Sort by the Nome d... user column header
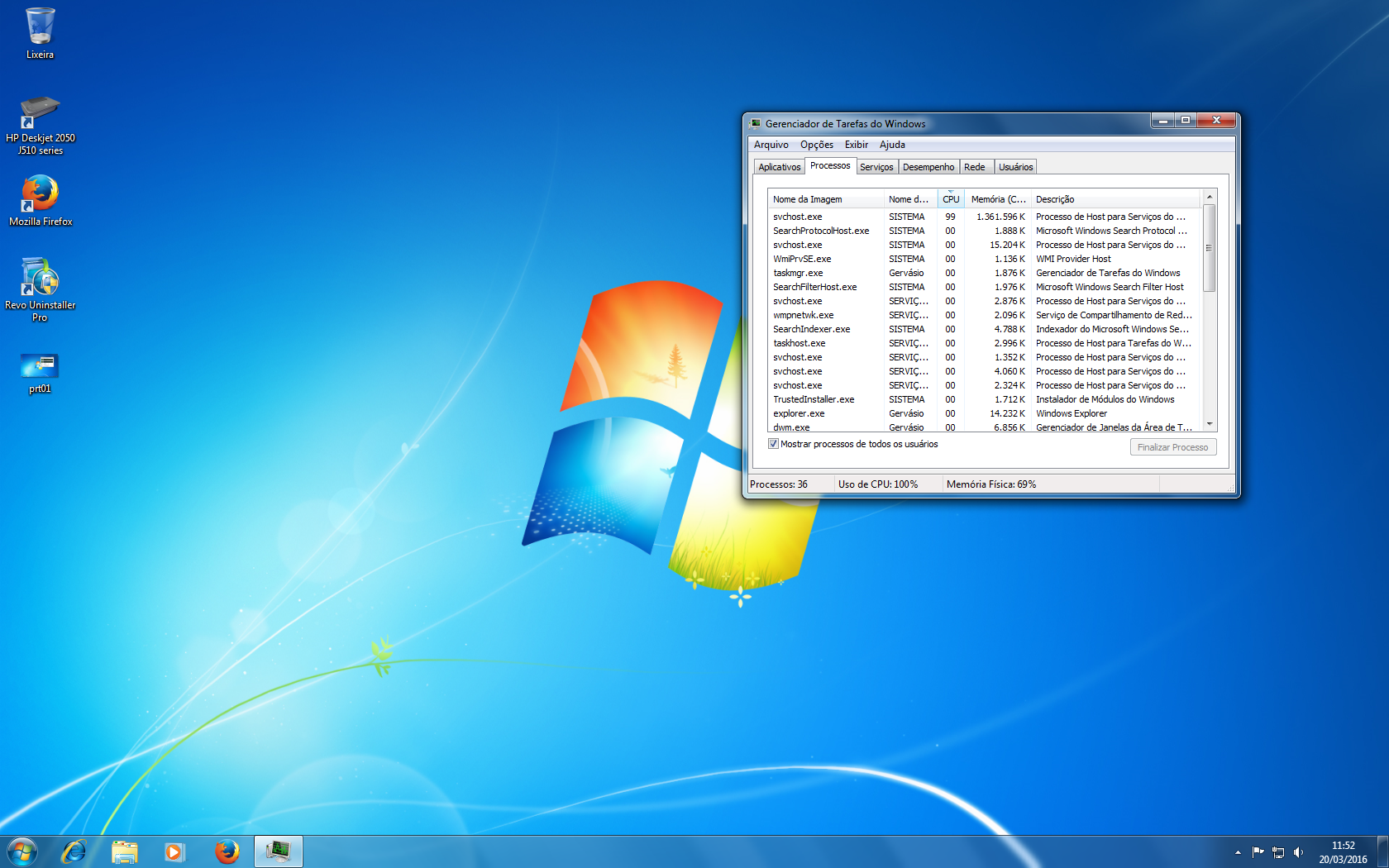The width and height of the screenshot is (1389, 868). 910,199
